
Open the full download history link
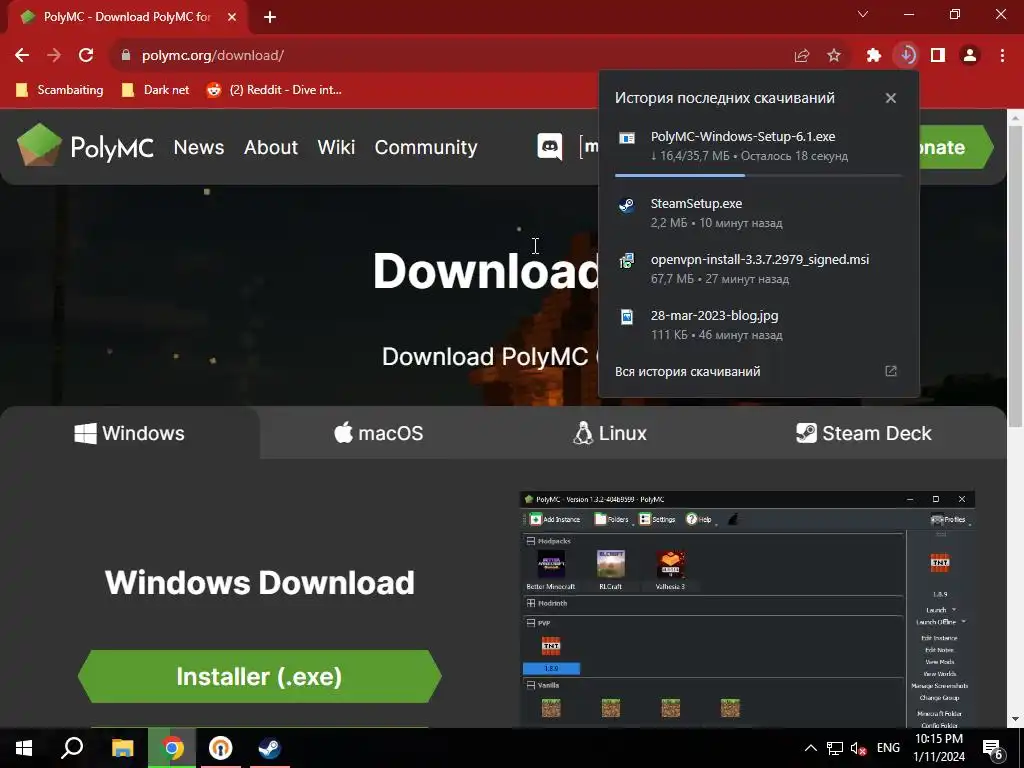687,372
